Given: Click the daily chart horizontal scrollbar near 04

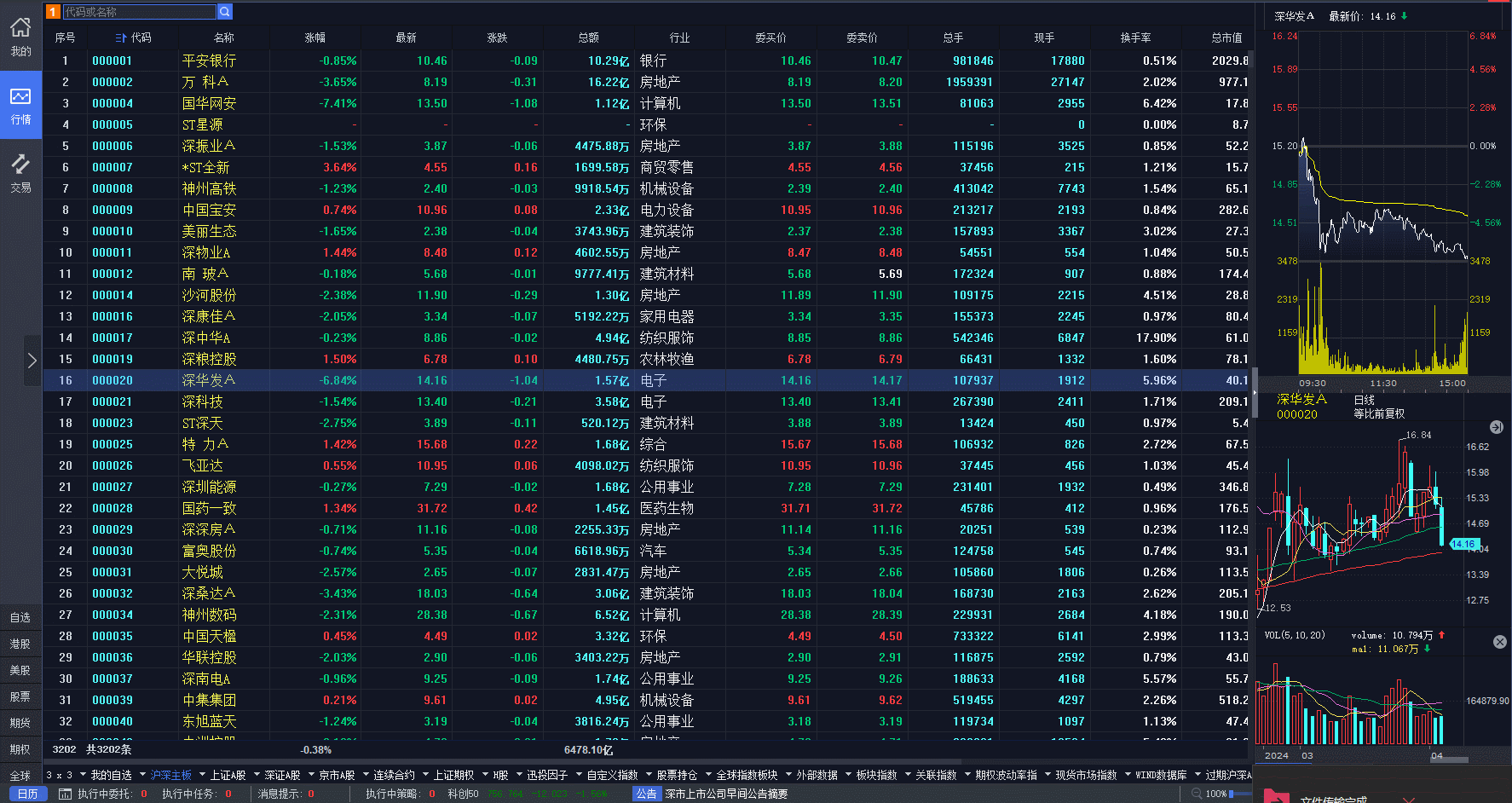Looking at the screenshot, I should 1449,760.
